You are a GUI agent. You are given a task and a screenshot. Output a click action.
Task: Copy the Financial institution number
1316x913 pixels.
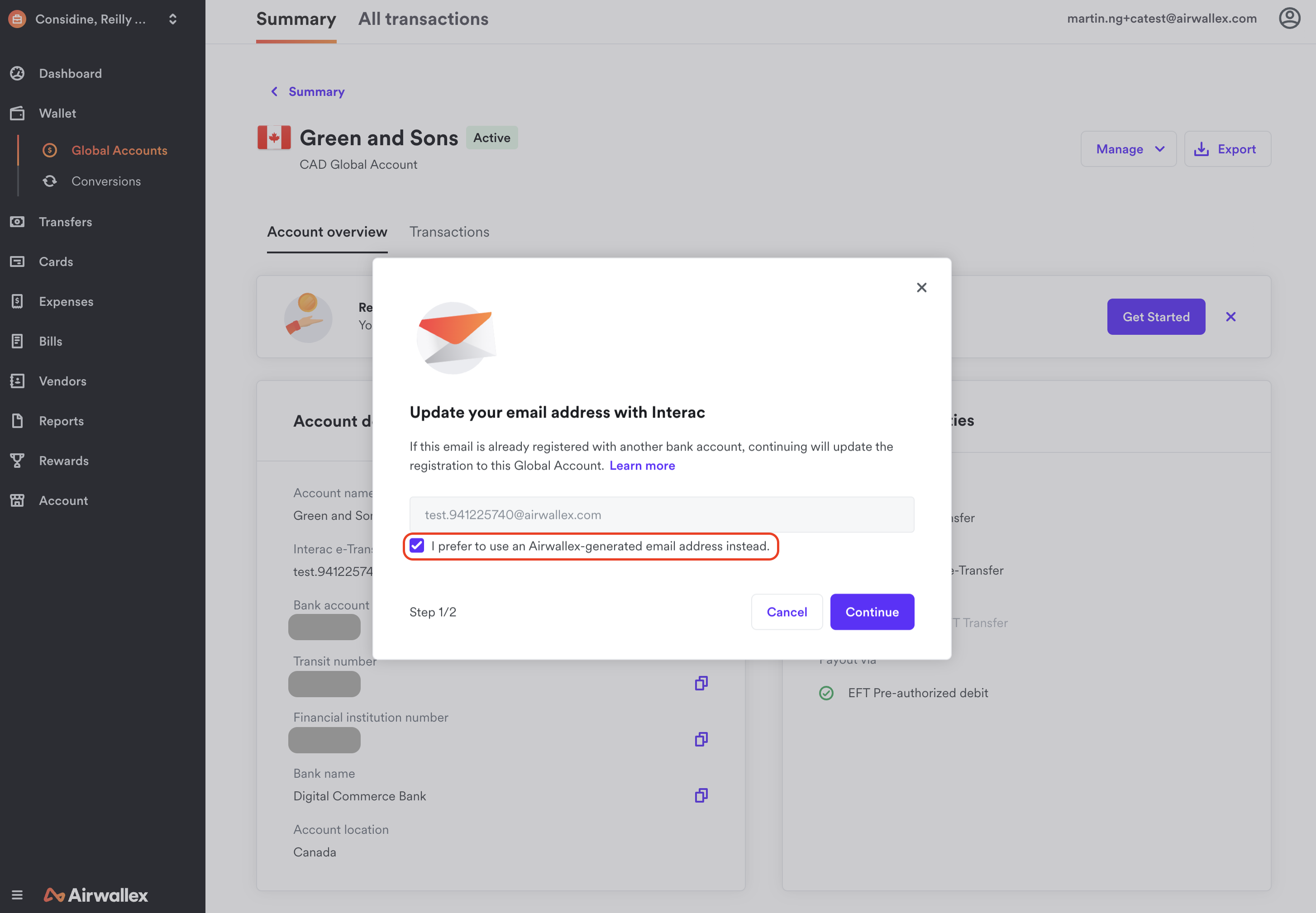[701, 739]
